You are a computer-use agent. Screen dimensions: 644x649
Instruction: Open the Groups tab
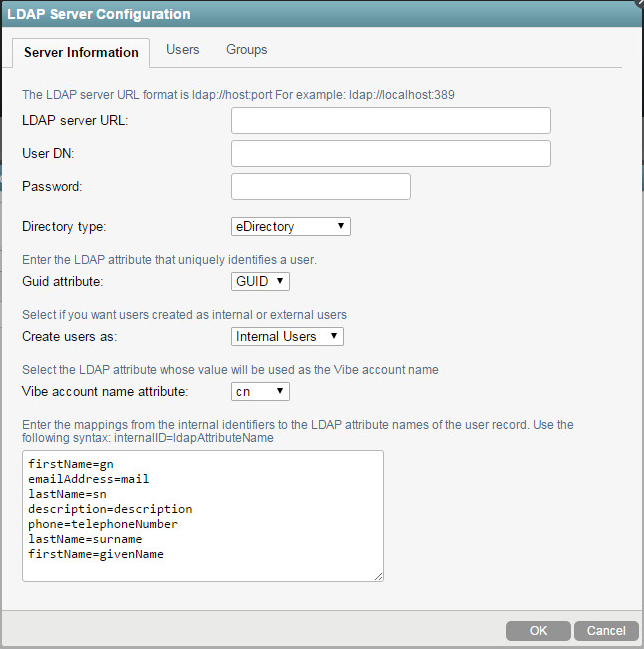tap(246, 50)
